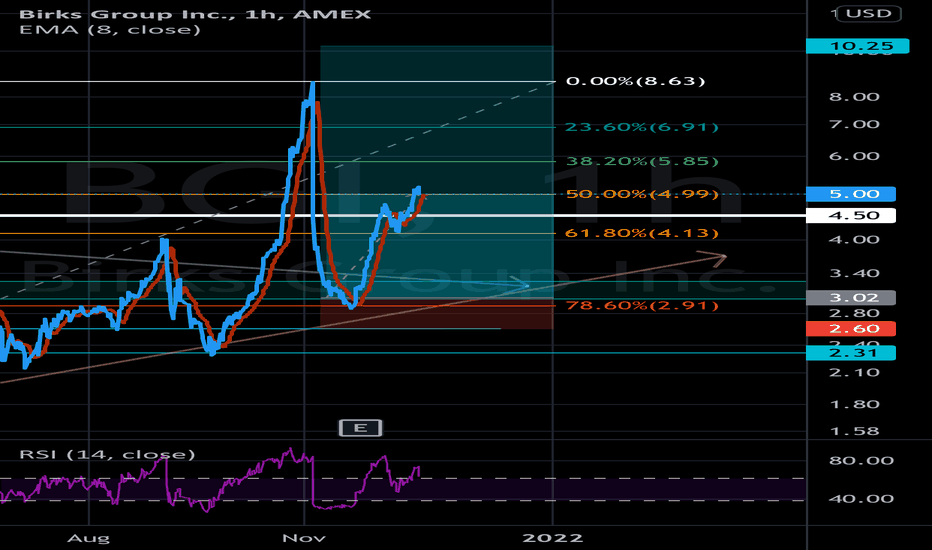932x550 pixels.
Task: Click the earnings 'E' marker on the chart
Action: pyautogui.click(x=360, y=428)
